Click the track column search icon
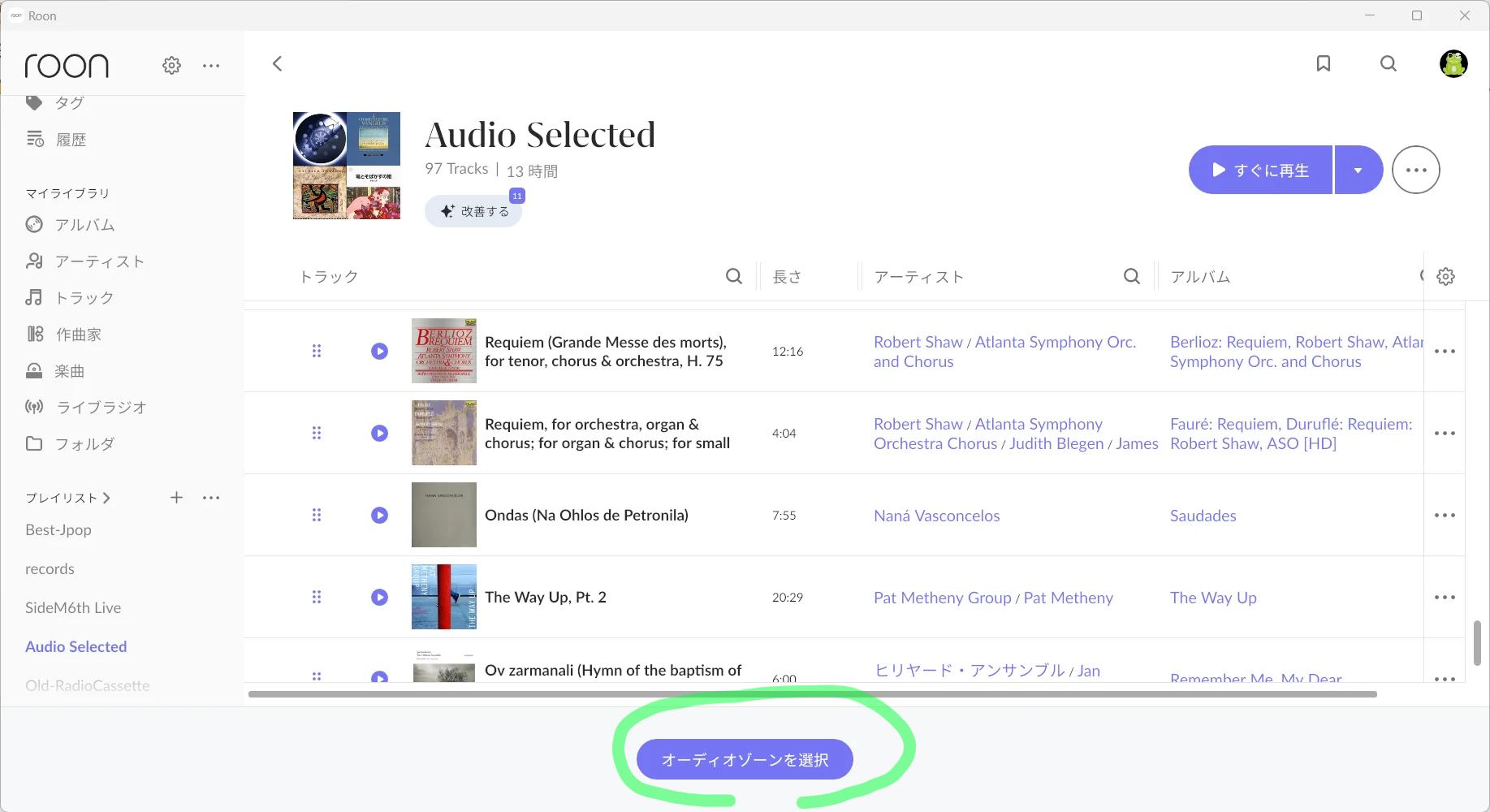 coord(733,276)
